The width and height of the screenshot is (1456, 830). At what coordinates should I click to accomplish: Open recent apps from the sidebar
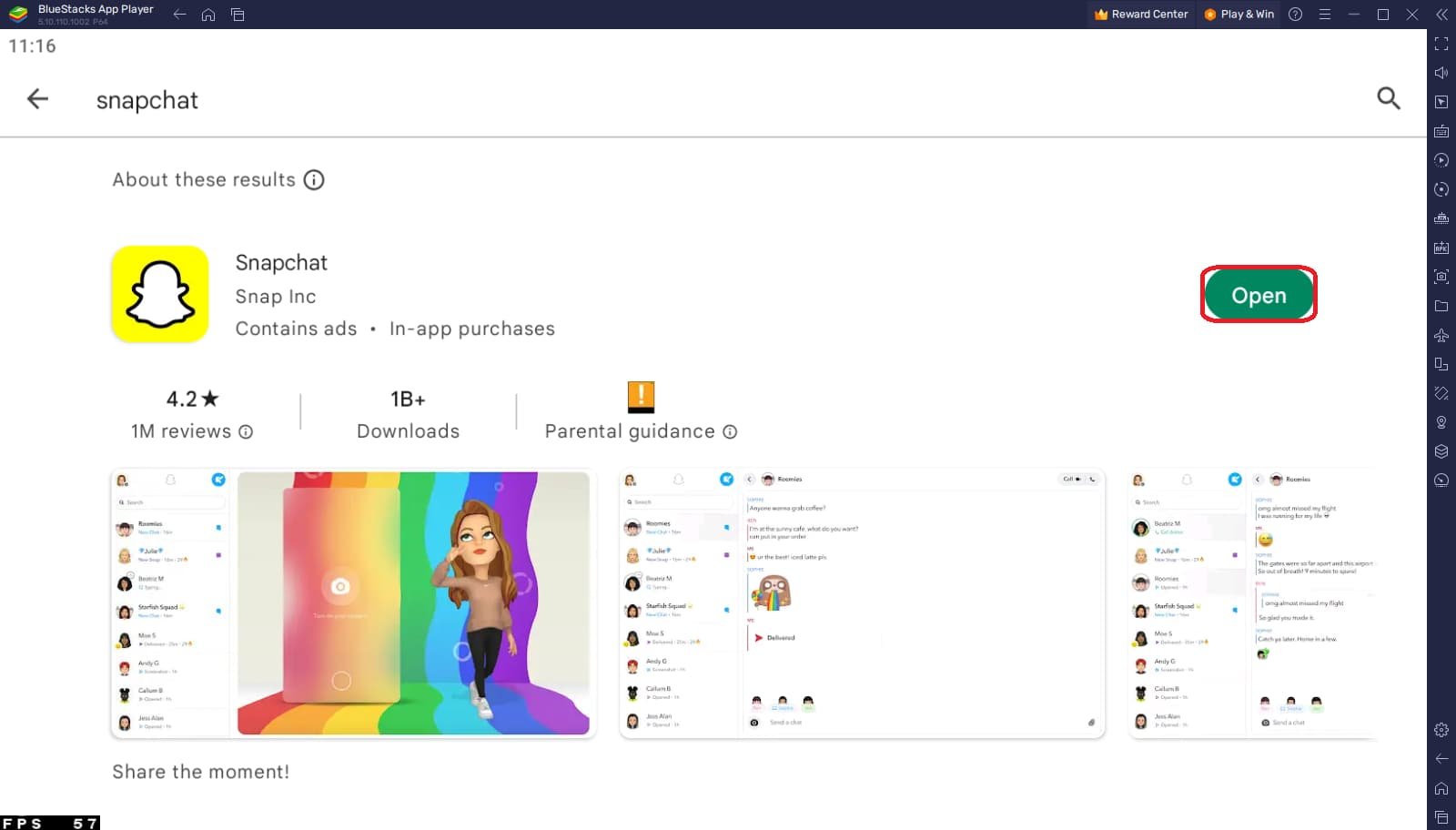pos(1441,817)
